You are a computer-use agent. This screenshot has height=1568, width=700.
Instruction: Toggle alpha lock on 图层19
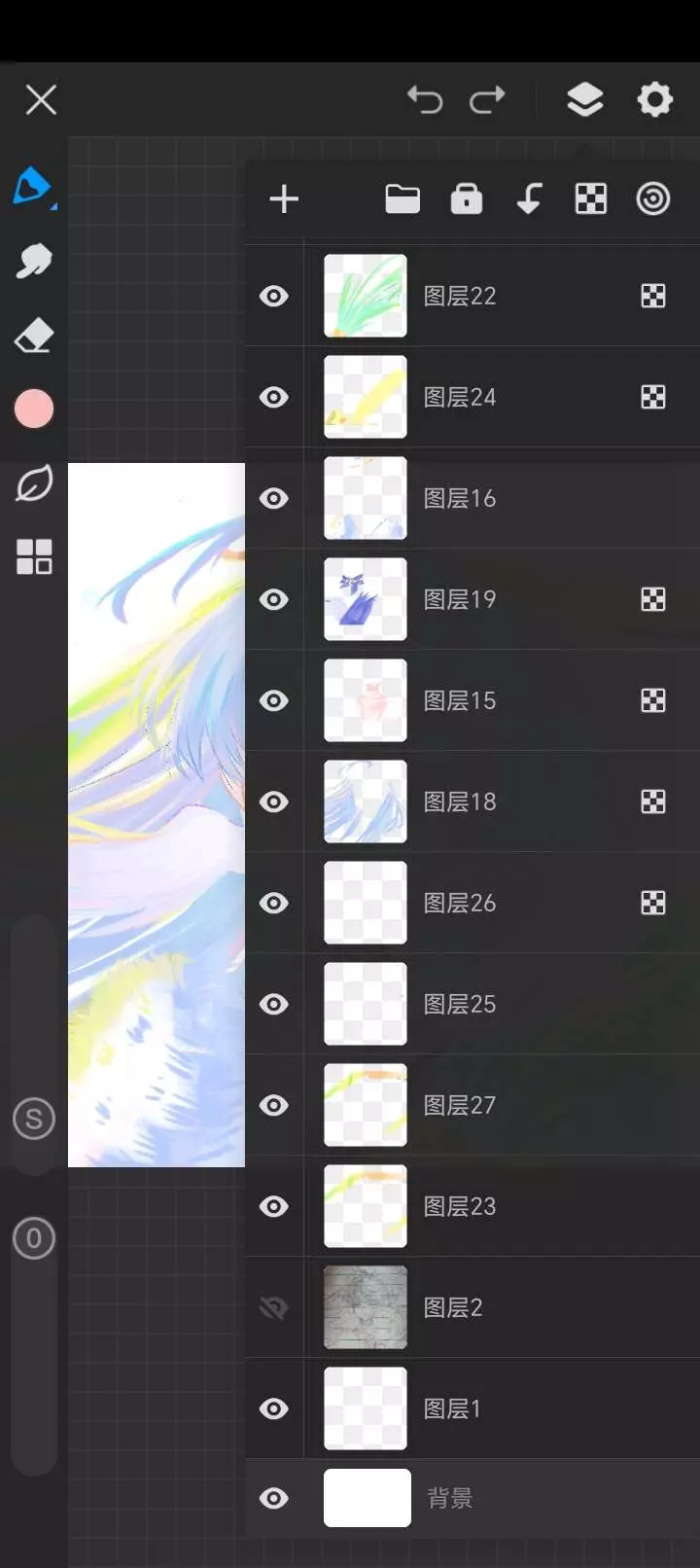tap(653, 599)
